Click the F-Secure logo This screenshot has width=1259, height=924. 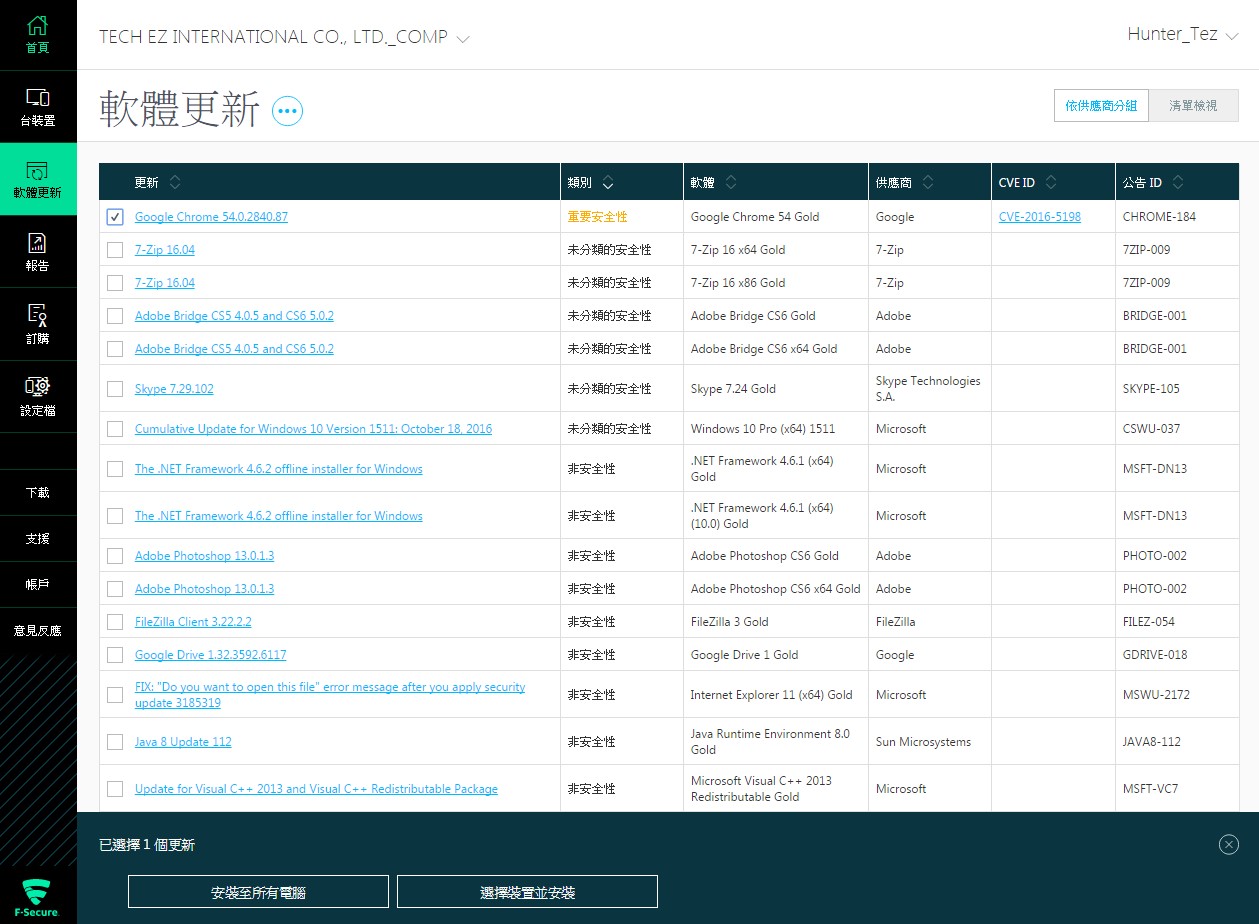click(37, 898)
